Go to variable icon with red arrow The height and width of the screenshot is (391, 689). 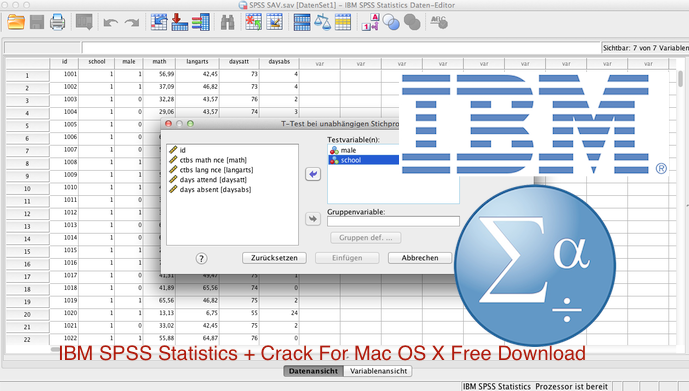point(180,22)
